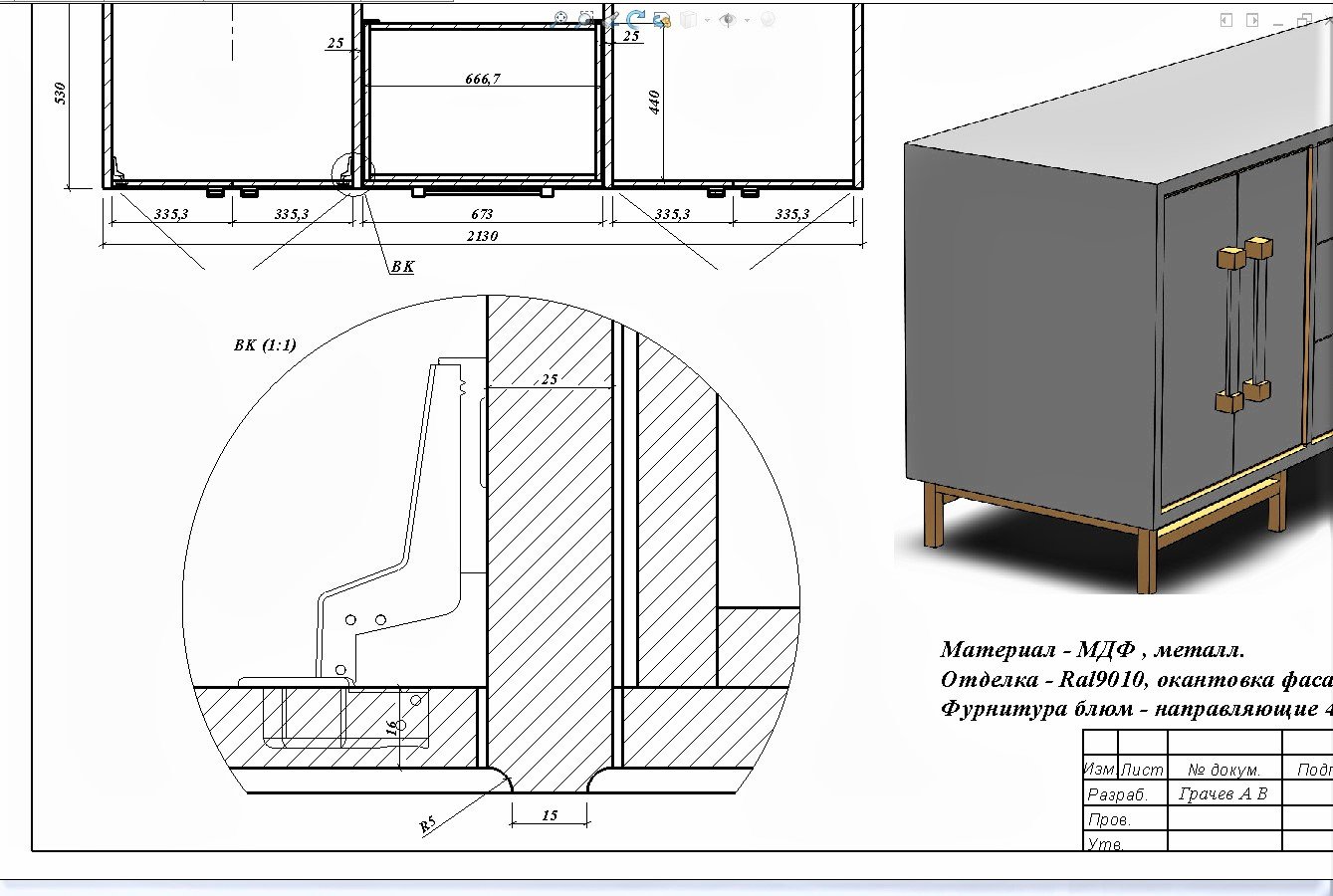Click the Пров. title block cell
The image size is (1333, 896).
tap(1124, 818)
